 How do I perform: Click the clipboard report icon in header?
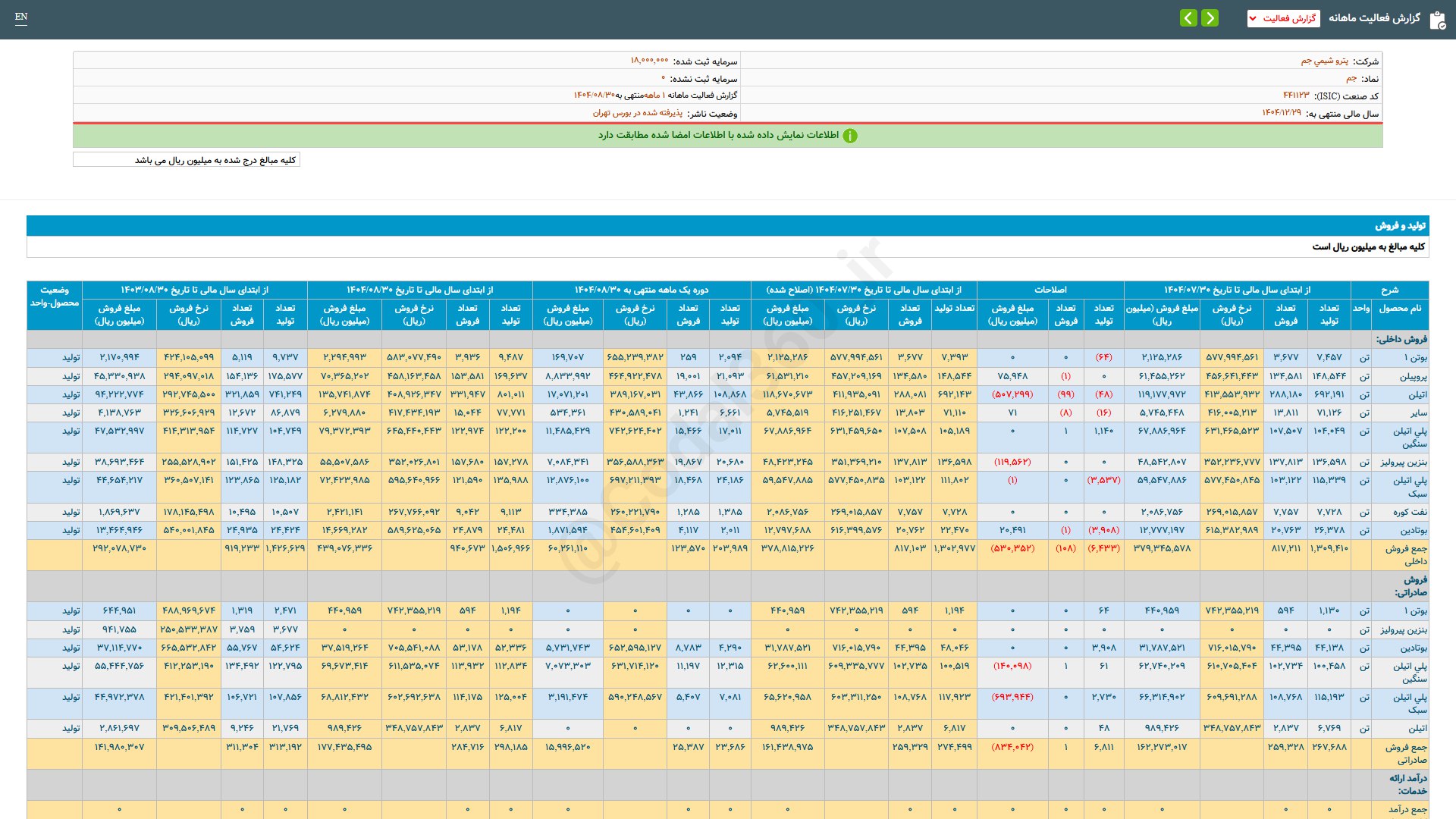pyautogui.click(x=1437, y=20)
